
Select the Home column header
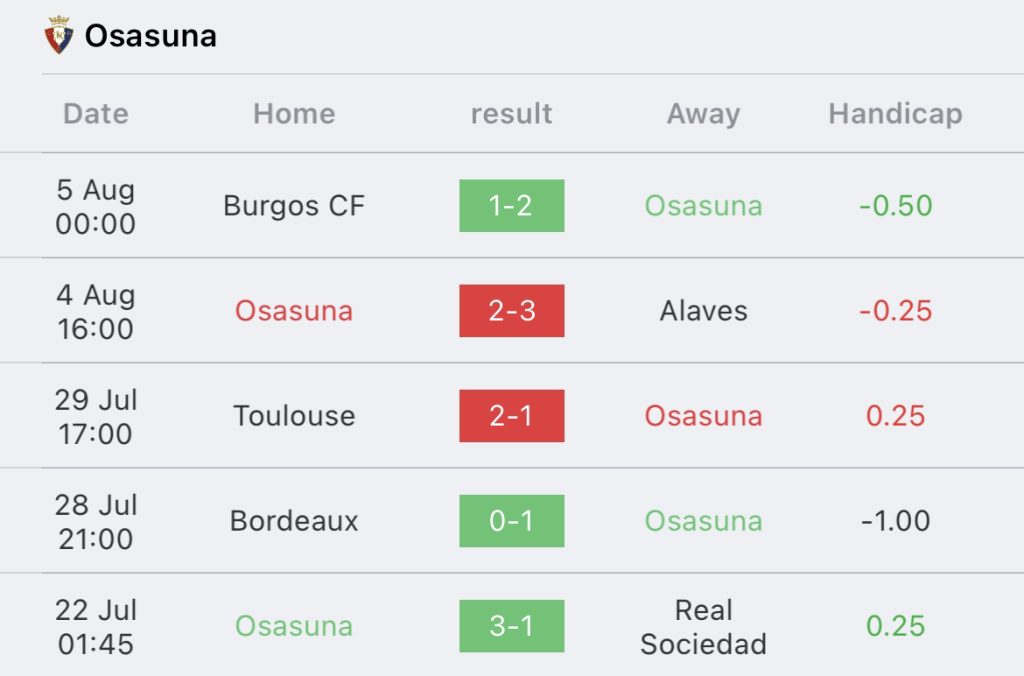coord(295,114)
